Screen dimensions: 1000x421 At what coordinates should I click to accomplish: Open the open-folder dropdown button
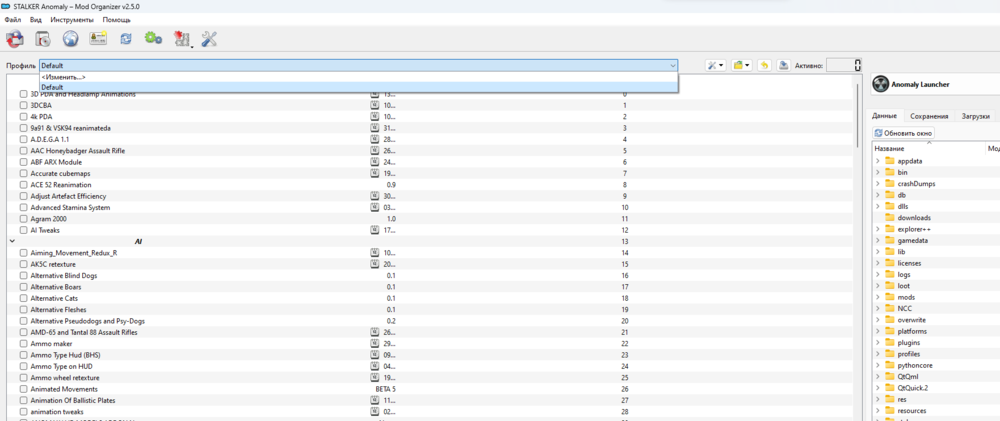click(741, 65)
